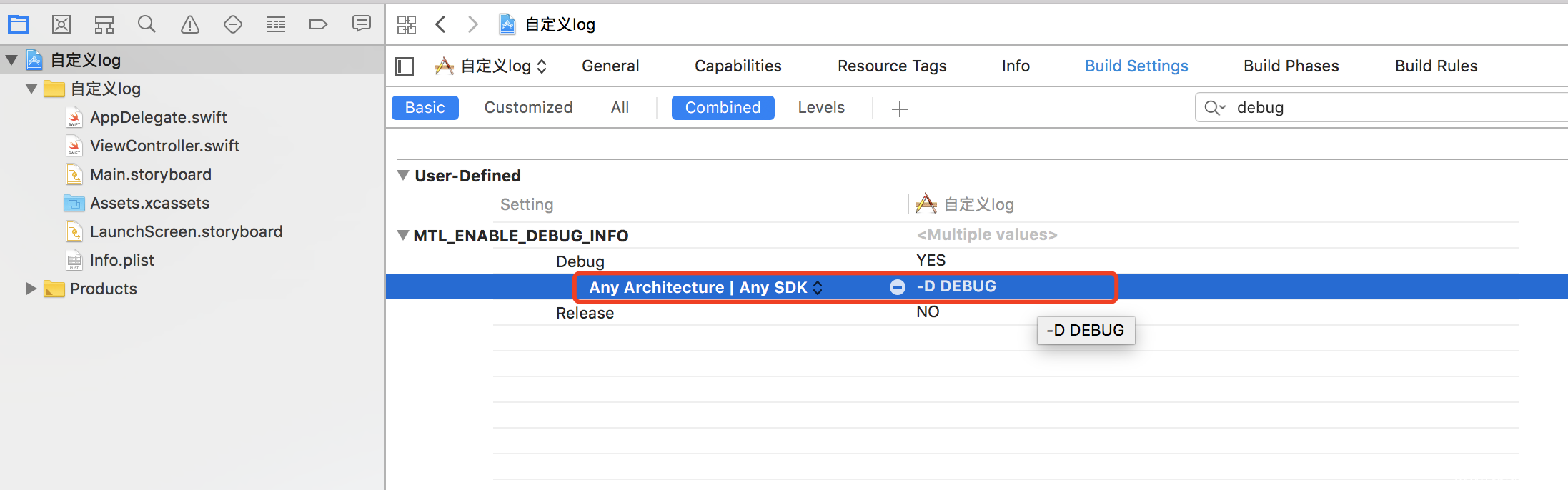Image resolution: width=1568 pixels, height=490 pixels.
Task: Click the <Multiple values> cell
Action: [x=987, y=234]
